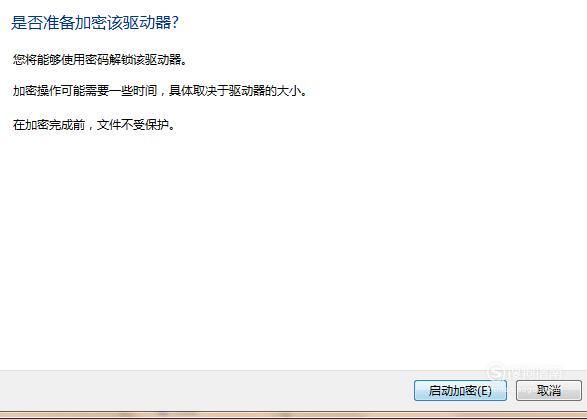Click the heading 是否准备加密该驱动器?
Image resolution: width=587 pixels, height=419 pixels.
pyautogui.click(x=95, y=23)
